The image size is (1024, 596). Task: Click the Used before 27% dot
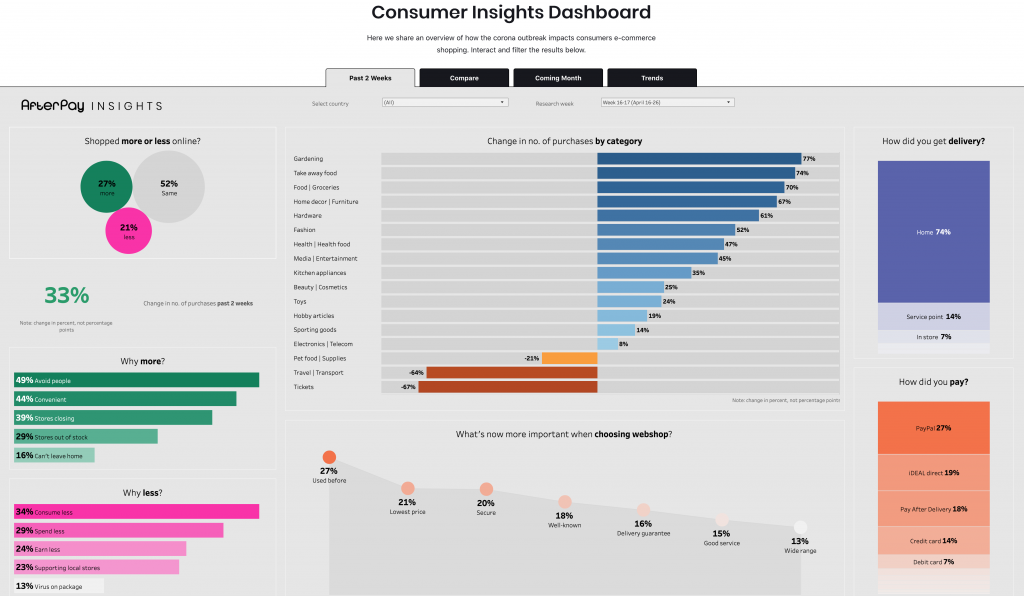329,457
